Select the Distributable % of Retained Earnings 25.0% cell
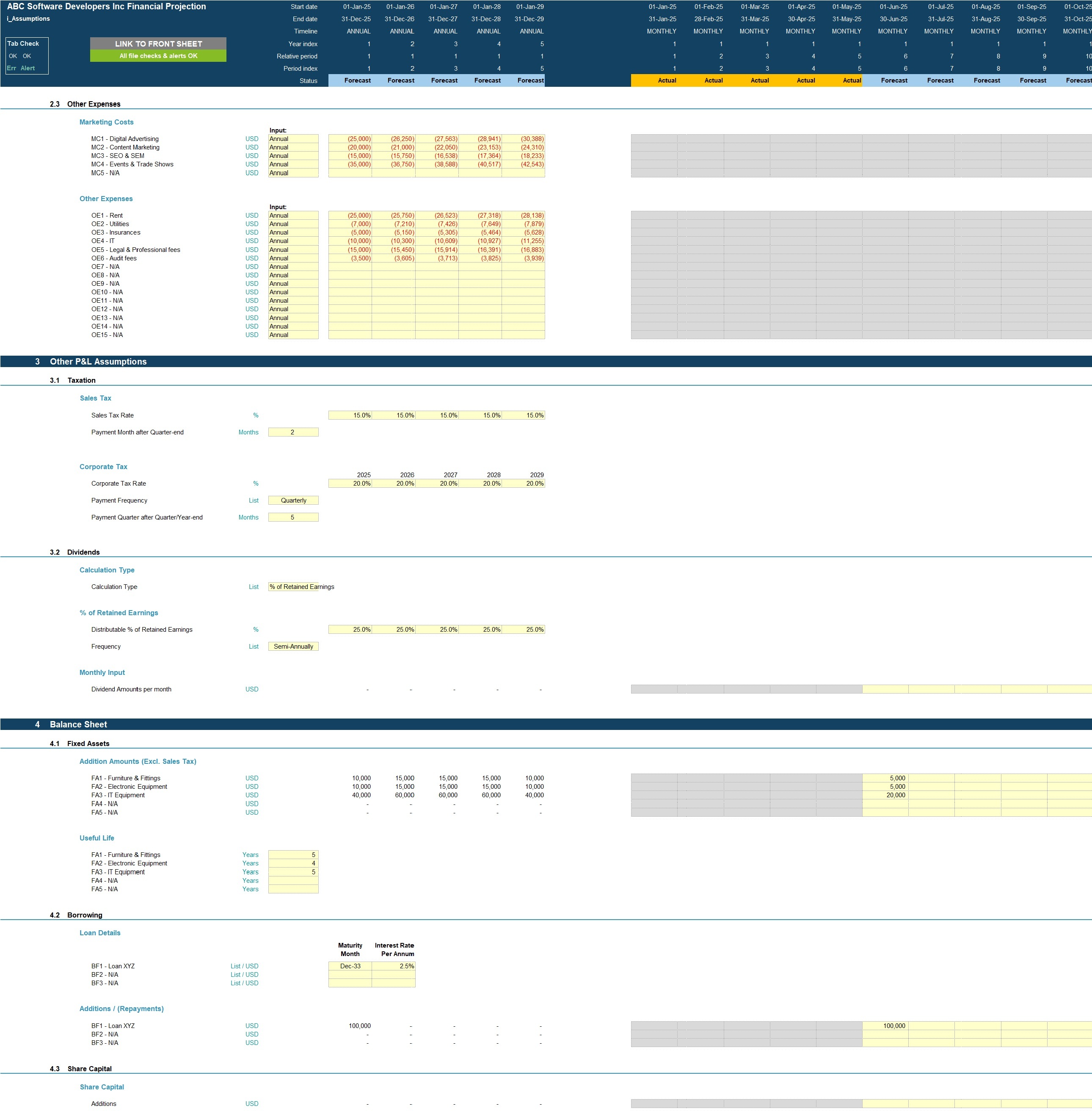1092x1111 pixels. [350, 629]
